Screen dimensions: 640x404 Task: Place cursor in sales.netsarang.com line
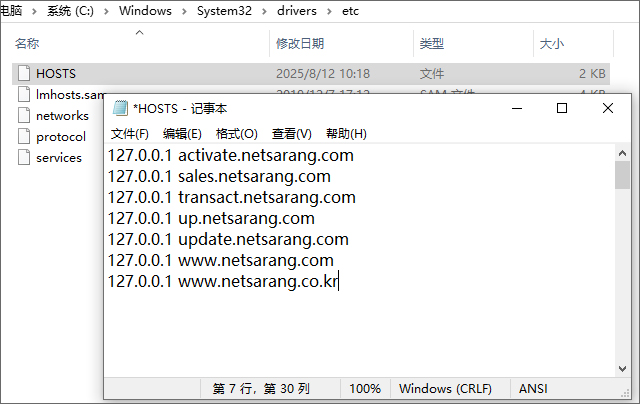click(219, 176)
